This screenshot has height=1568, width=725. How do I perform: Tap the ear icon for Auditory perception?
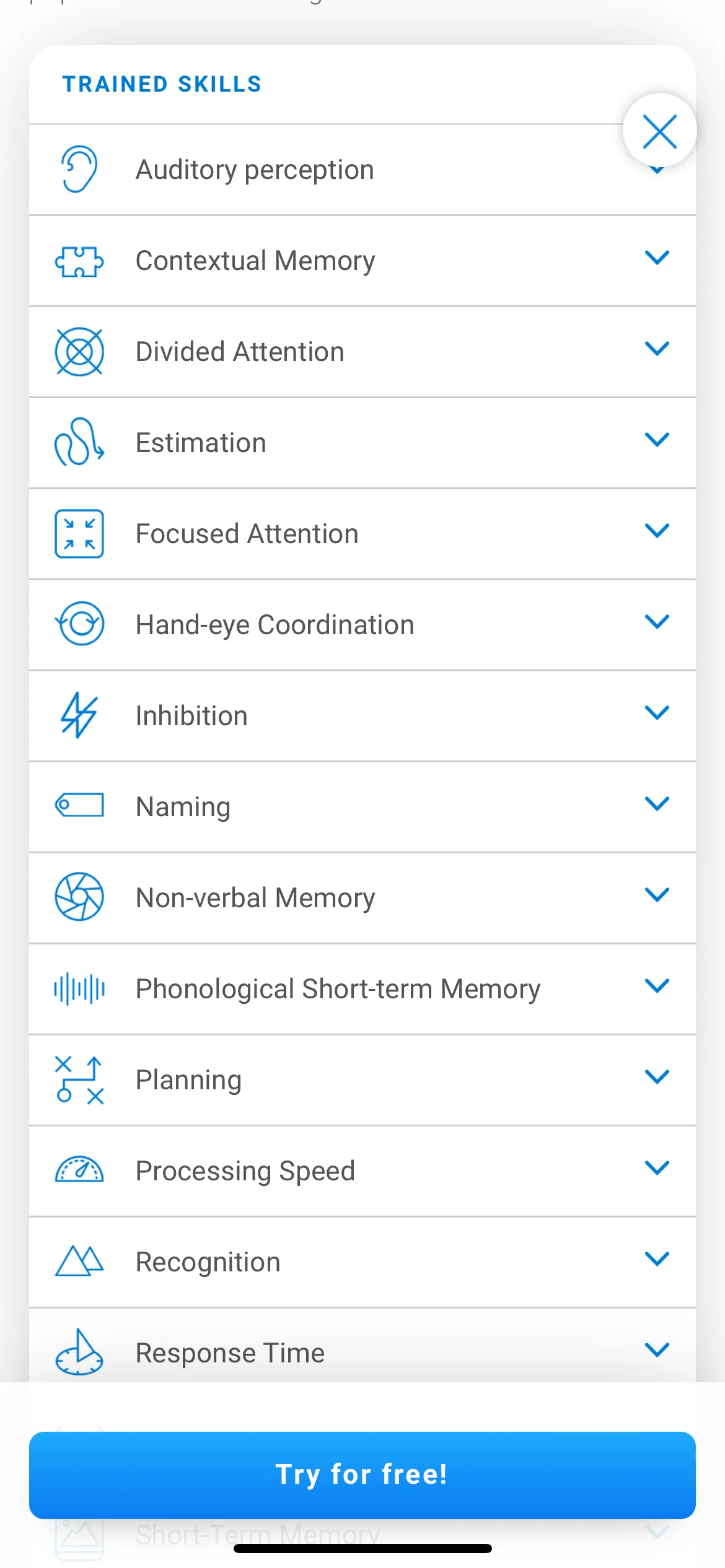[79, 169]
